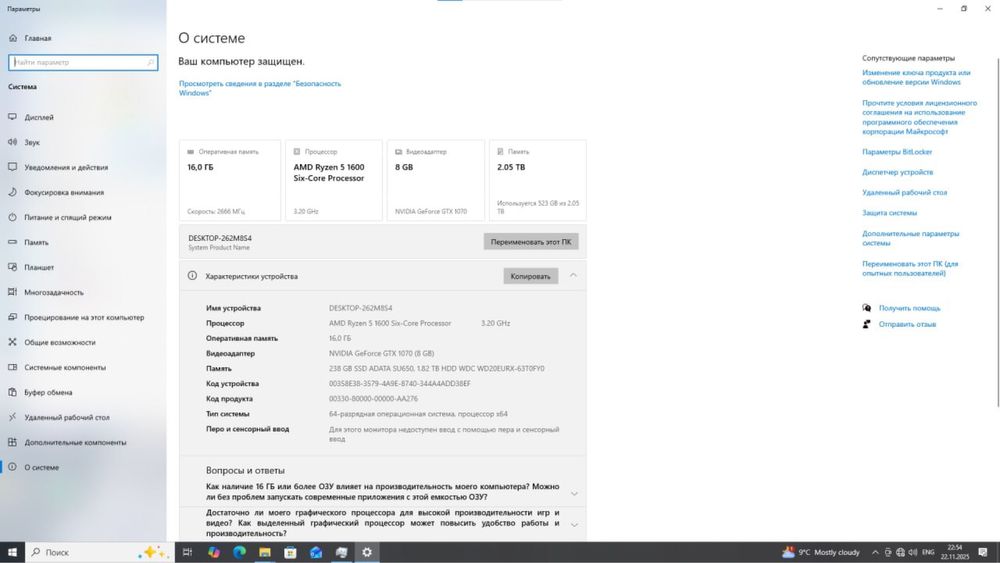Click the device name value DESKTOP-262M8S4
Viewport: 1000px width, 563px height.
[x=360, y=308]
